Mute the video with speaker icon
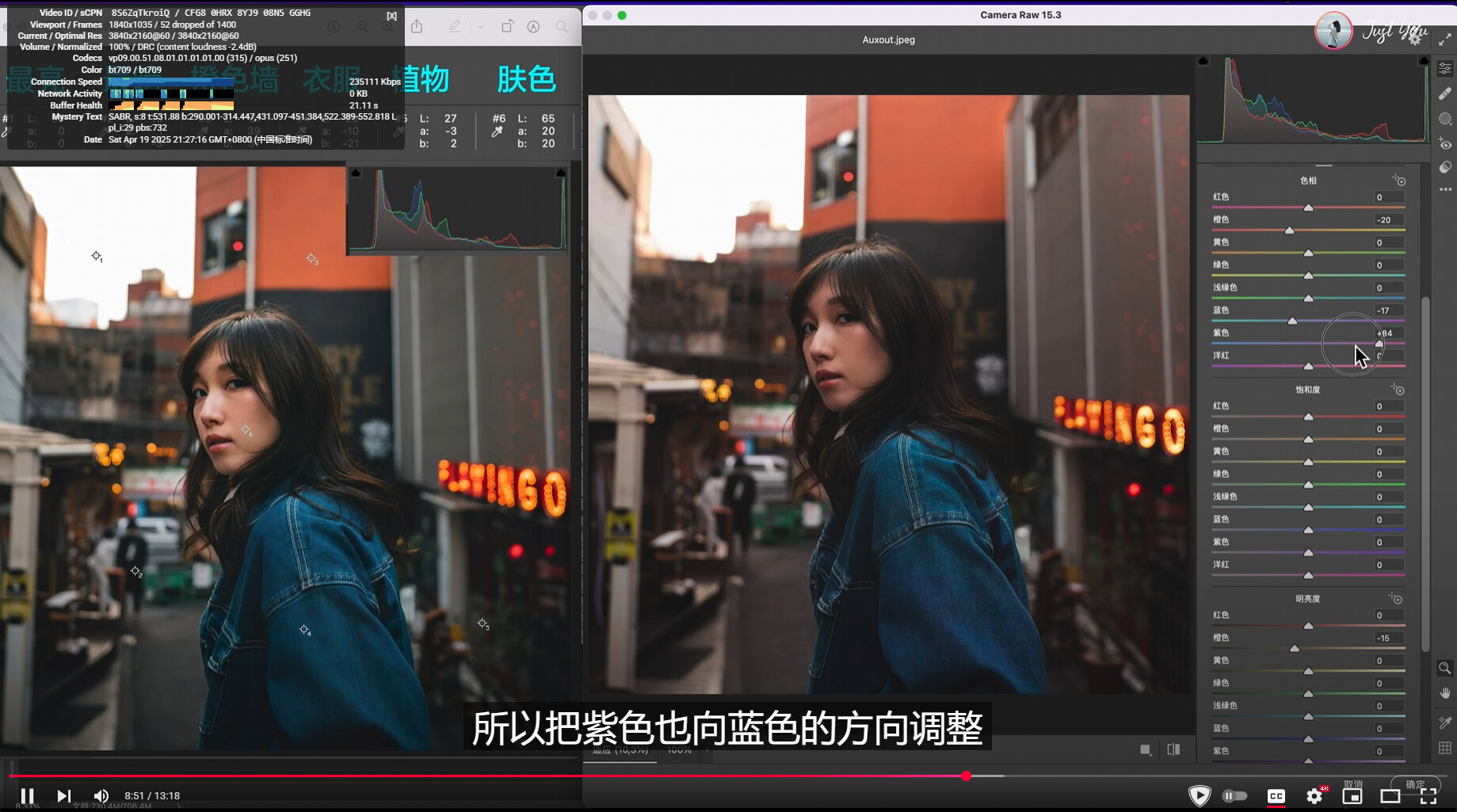1457x812 pixels. coord(101,795)
